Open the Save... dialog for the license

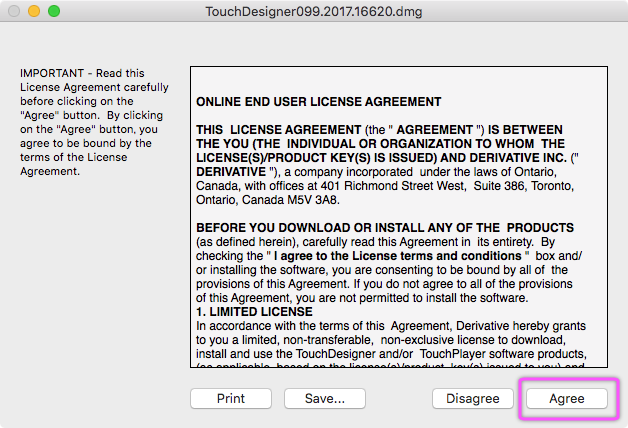[324, 398]
